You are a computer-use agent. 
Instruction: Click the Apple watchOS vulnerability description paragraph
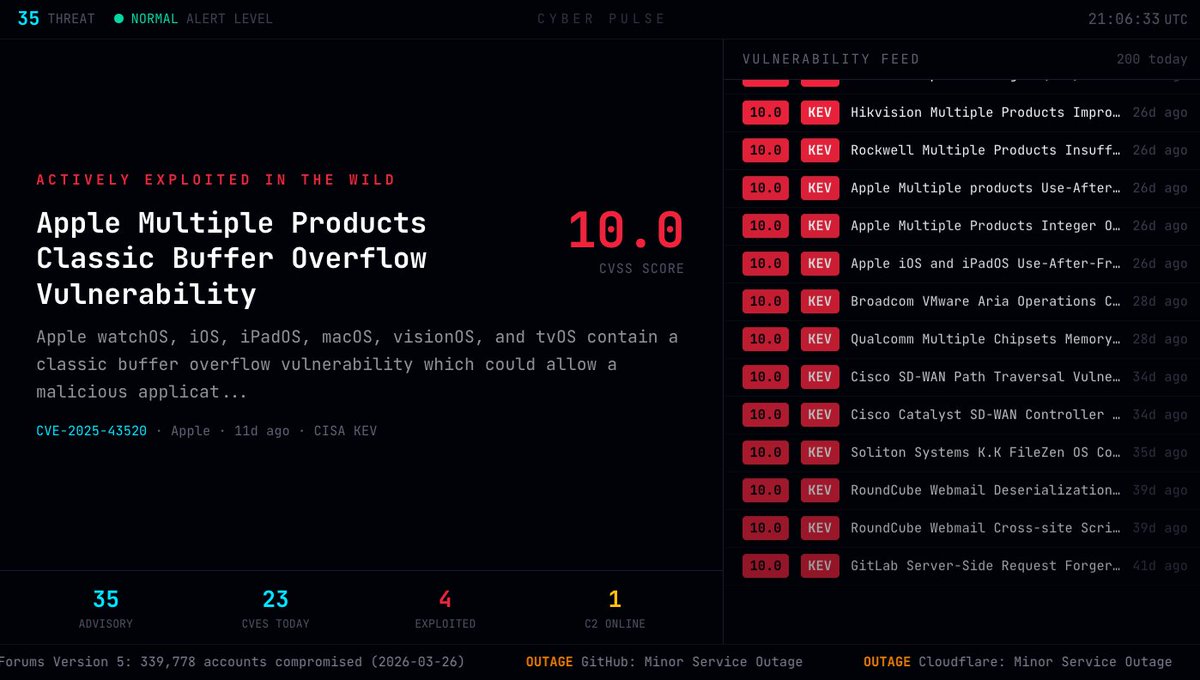(x=357, y=364)
